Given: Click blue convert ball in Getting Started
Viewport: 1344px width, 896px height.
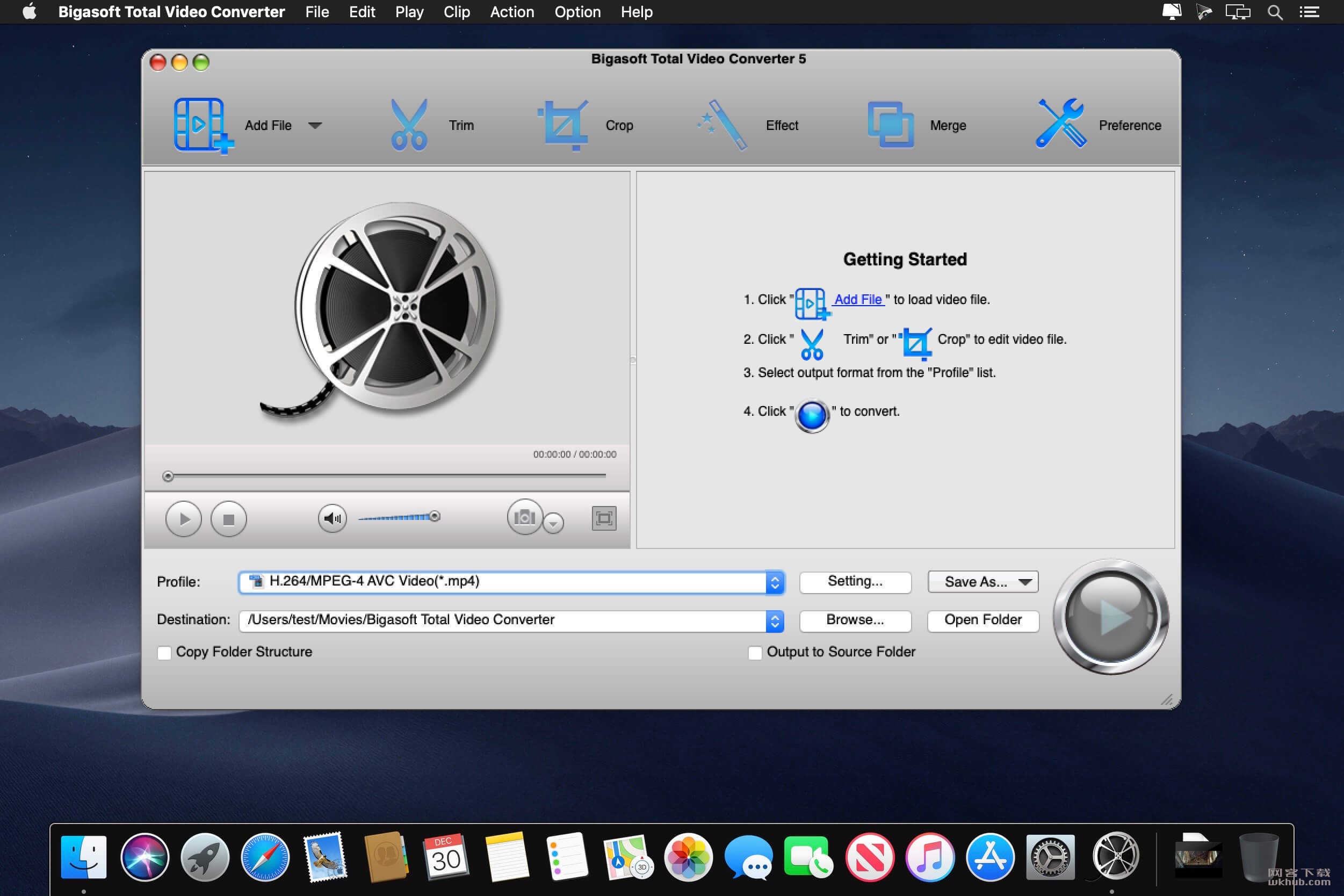Looking at the screenshot, I should click(812, 415).
